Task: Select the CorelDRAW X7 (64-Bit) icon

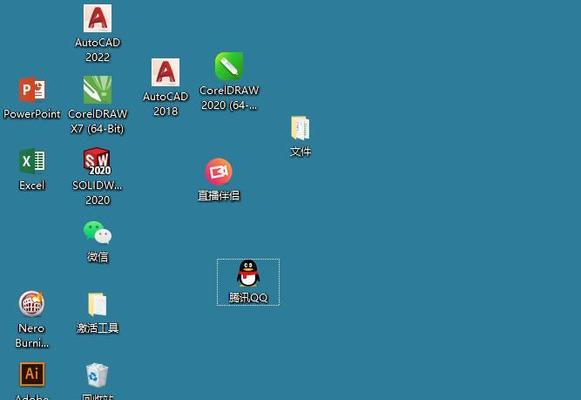Action: pos(97,90)
